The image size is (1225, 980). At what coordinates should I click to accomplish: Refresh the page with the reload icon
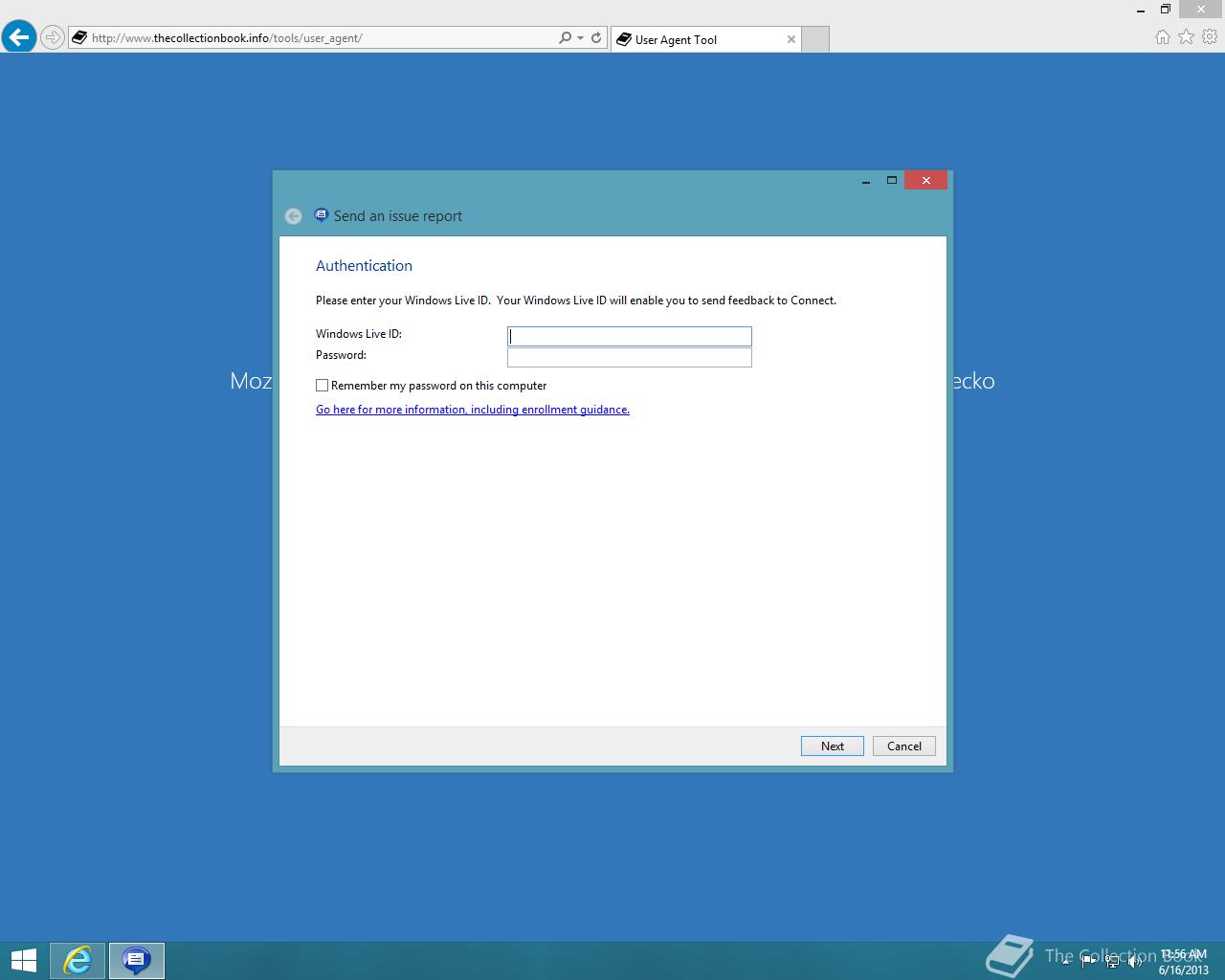[596, 38]
